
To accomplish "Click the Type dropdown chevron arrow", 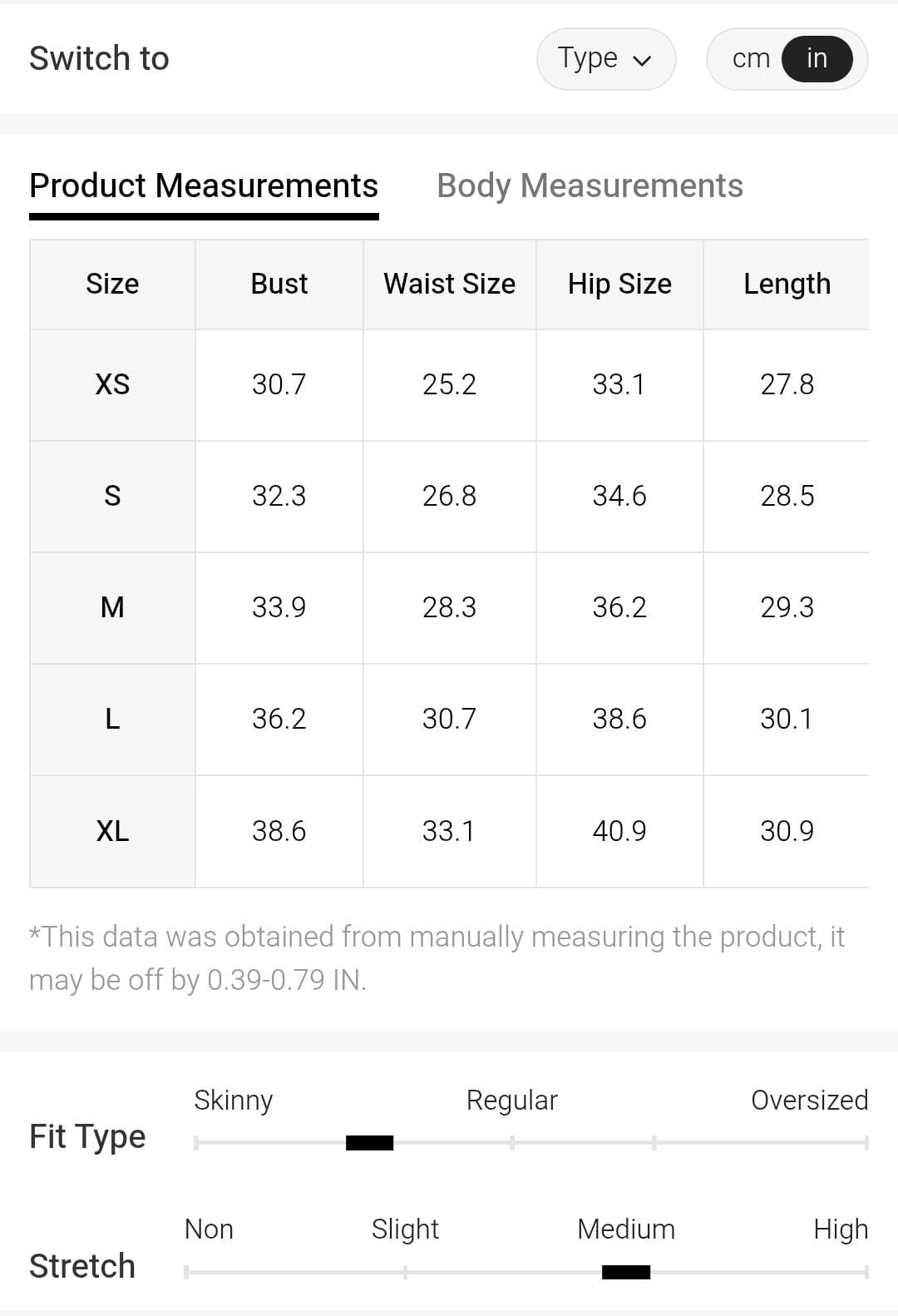I will pyautogui.click(x=642, y=60).
